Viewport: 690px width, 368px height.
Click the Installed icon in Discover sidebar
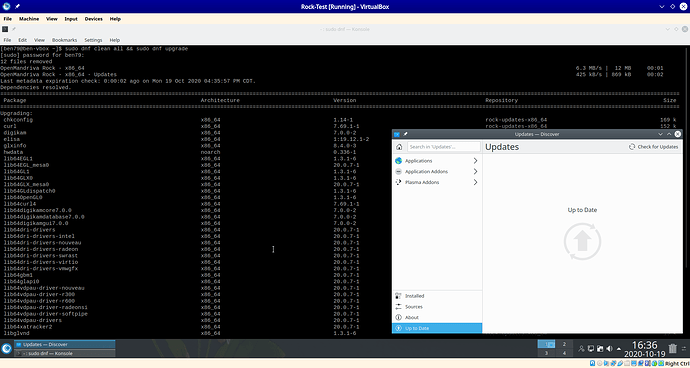click(x=399, y=296)
